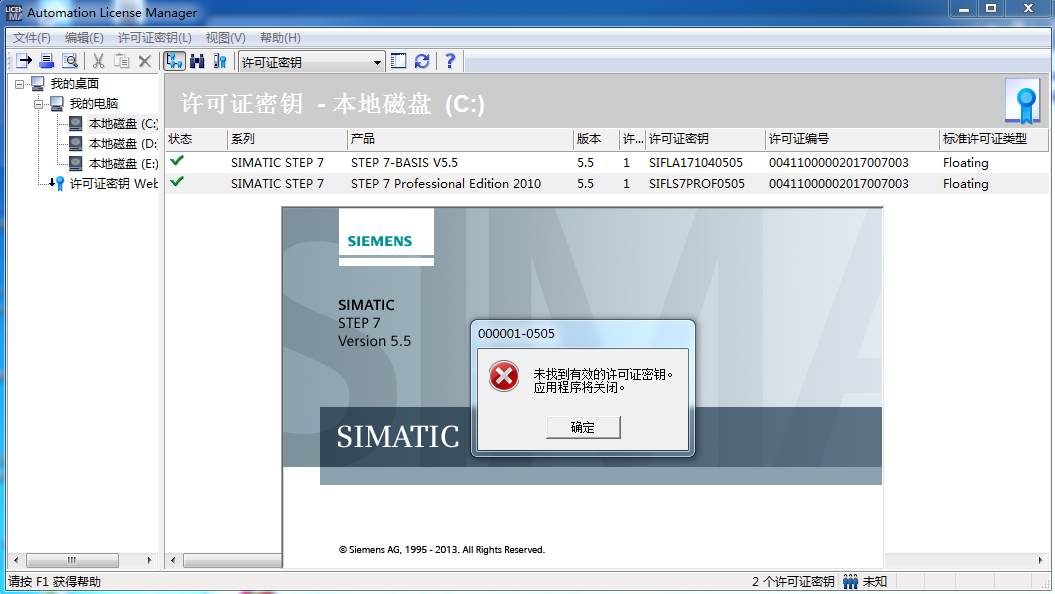Click the print preview magnifier icon
1055x594 pixels.
click(70, 61)
